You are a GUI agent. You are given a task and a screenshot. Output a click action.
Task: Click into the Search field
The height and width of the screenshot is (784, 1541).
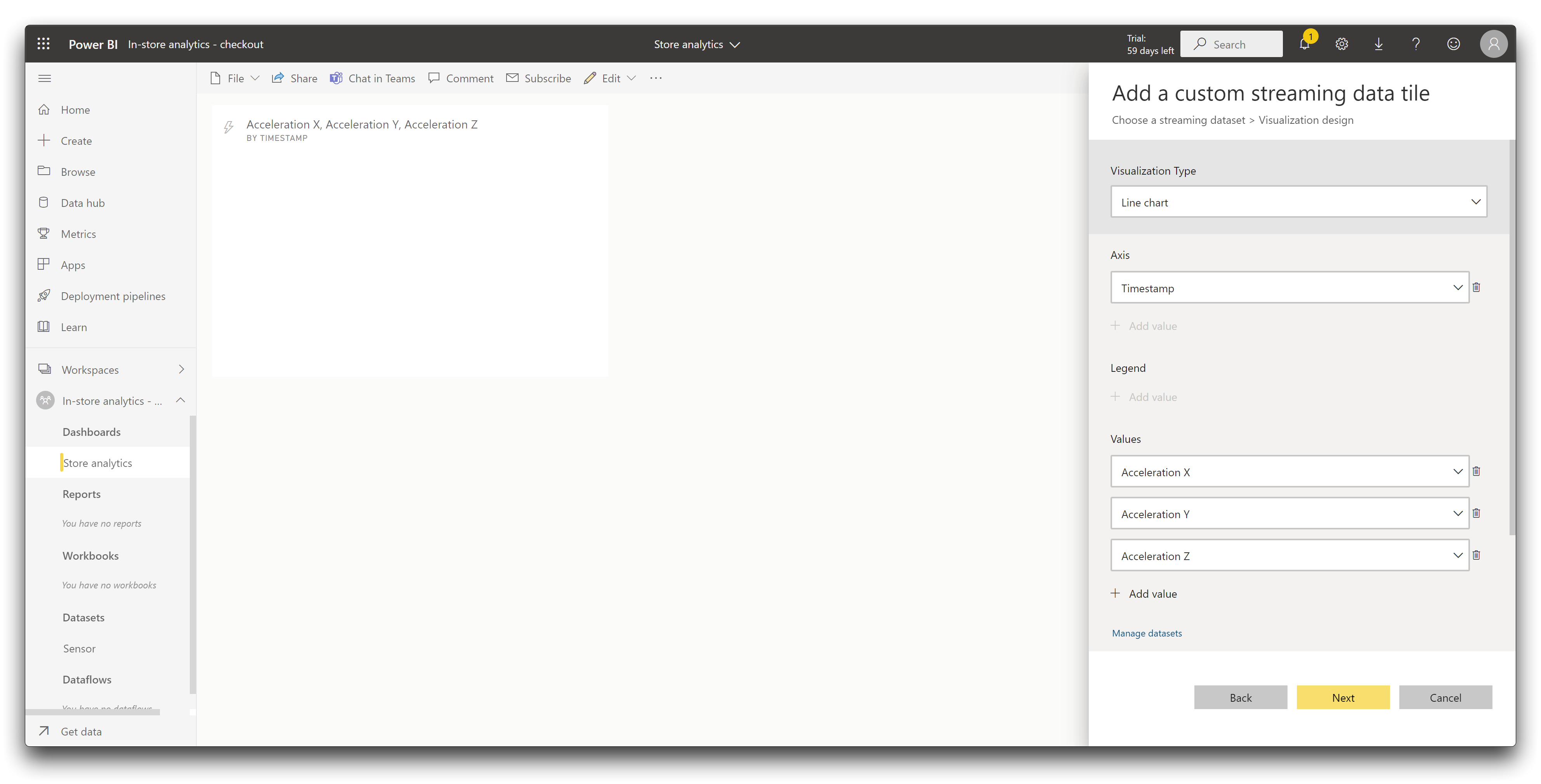click(x=1231, y=44)
